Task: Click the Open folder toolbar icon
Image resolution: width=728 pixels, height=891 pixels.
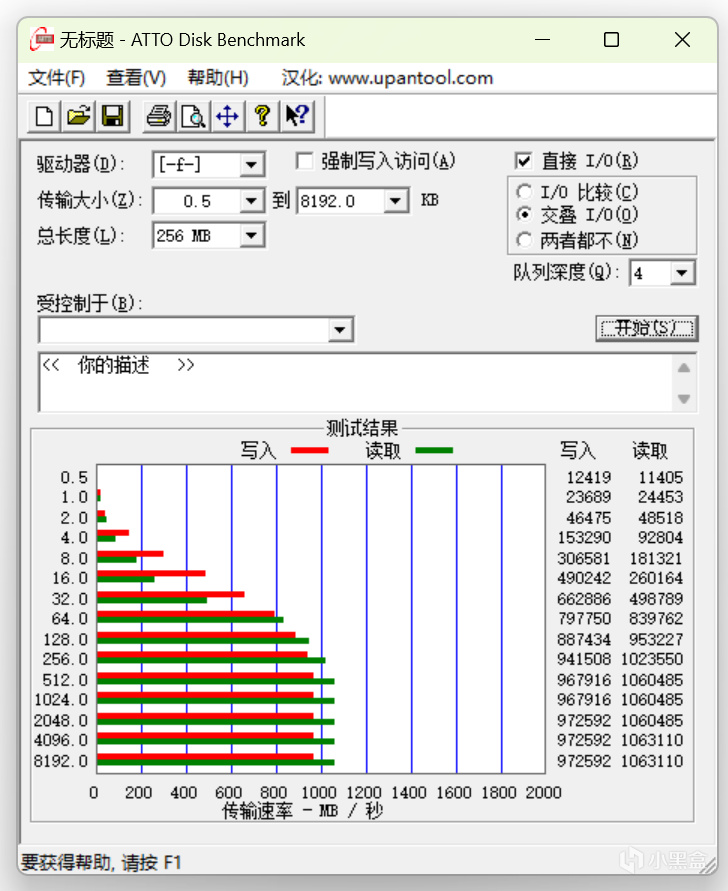Action: 78,116
